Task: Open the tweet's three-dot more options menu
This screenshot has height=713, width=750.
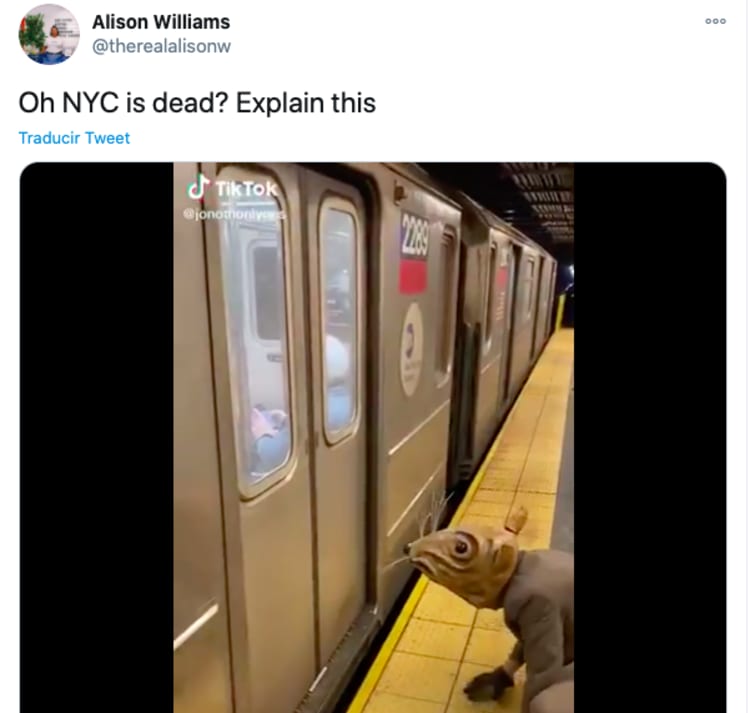Action: click(716, 21)
